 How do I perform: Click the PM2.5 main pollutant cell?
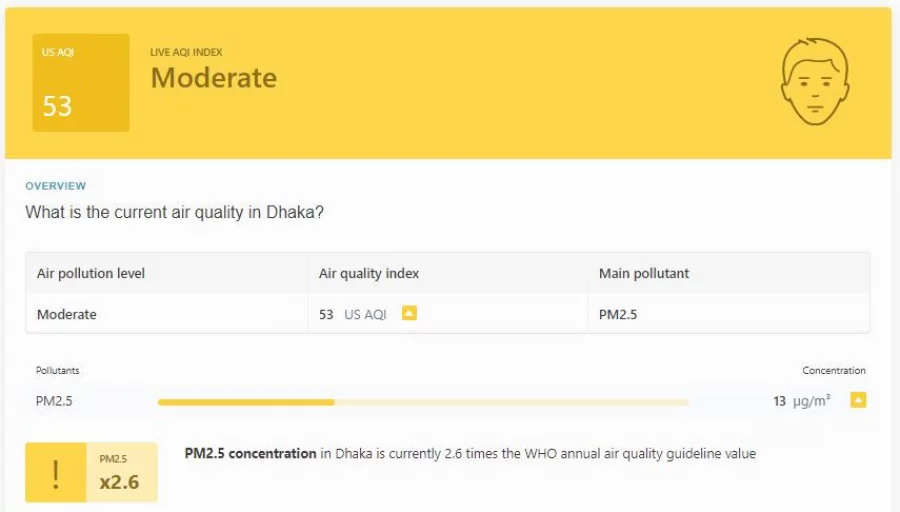618,314
